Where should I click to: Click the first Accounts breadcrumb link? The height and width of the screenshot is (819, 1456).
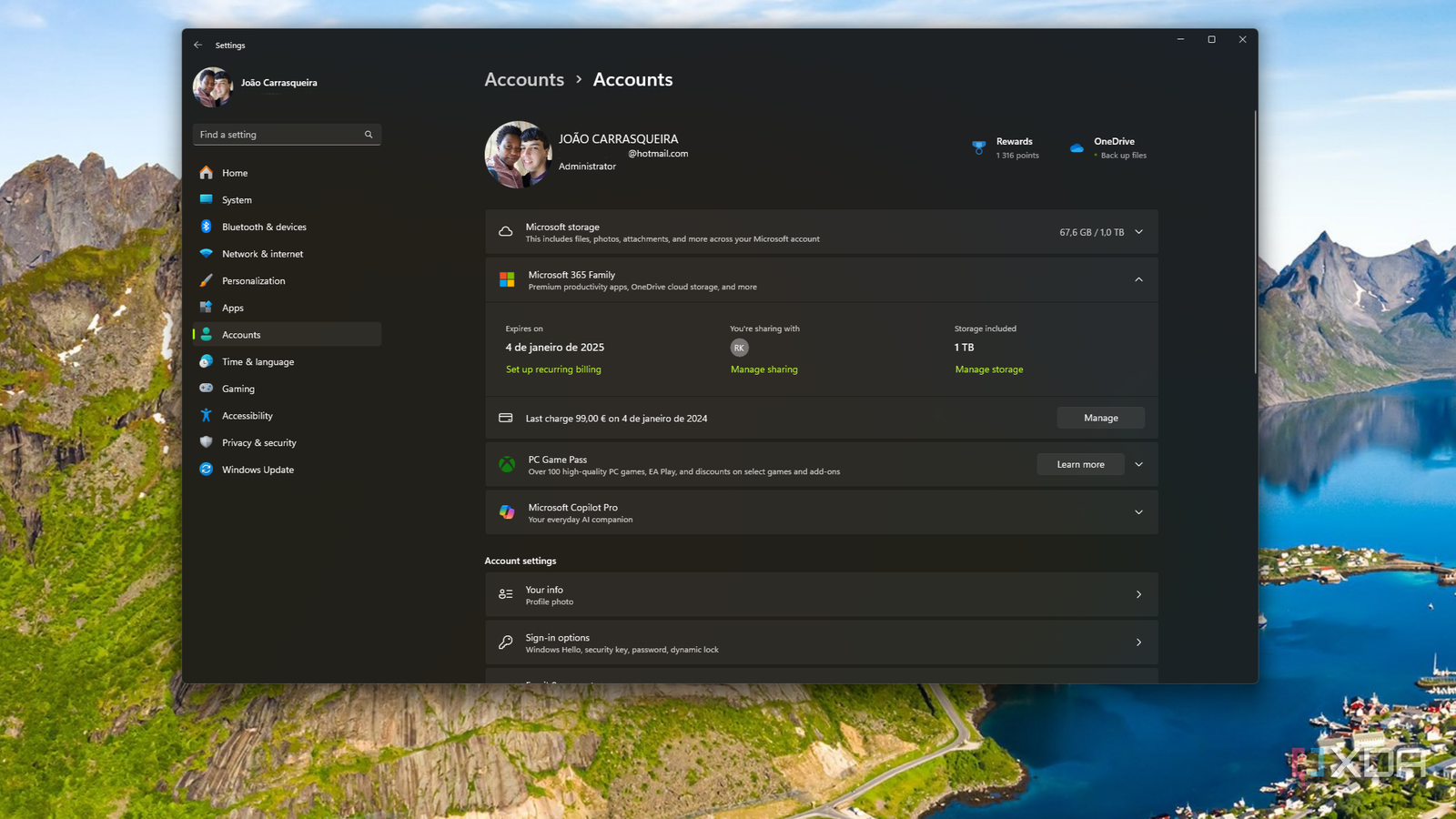point(524,79)
